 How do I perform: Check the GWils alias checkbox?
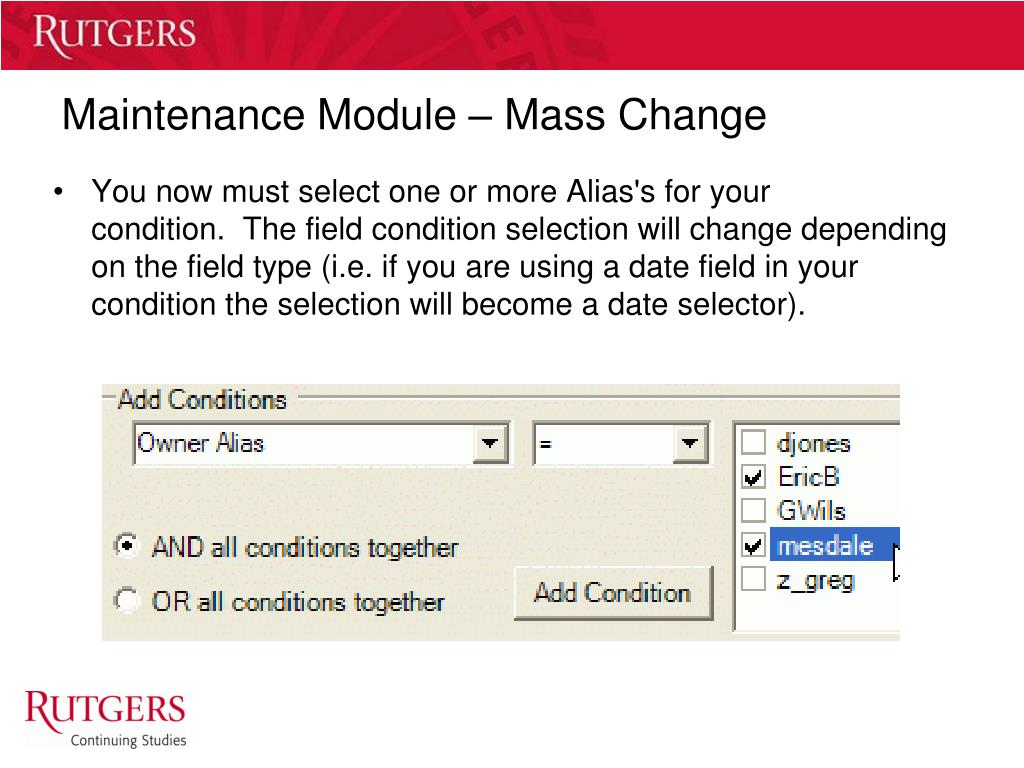click(x=753, y=510)
